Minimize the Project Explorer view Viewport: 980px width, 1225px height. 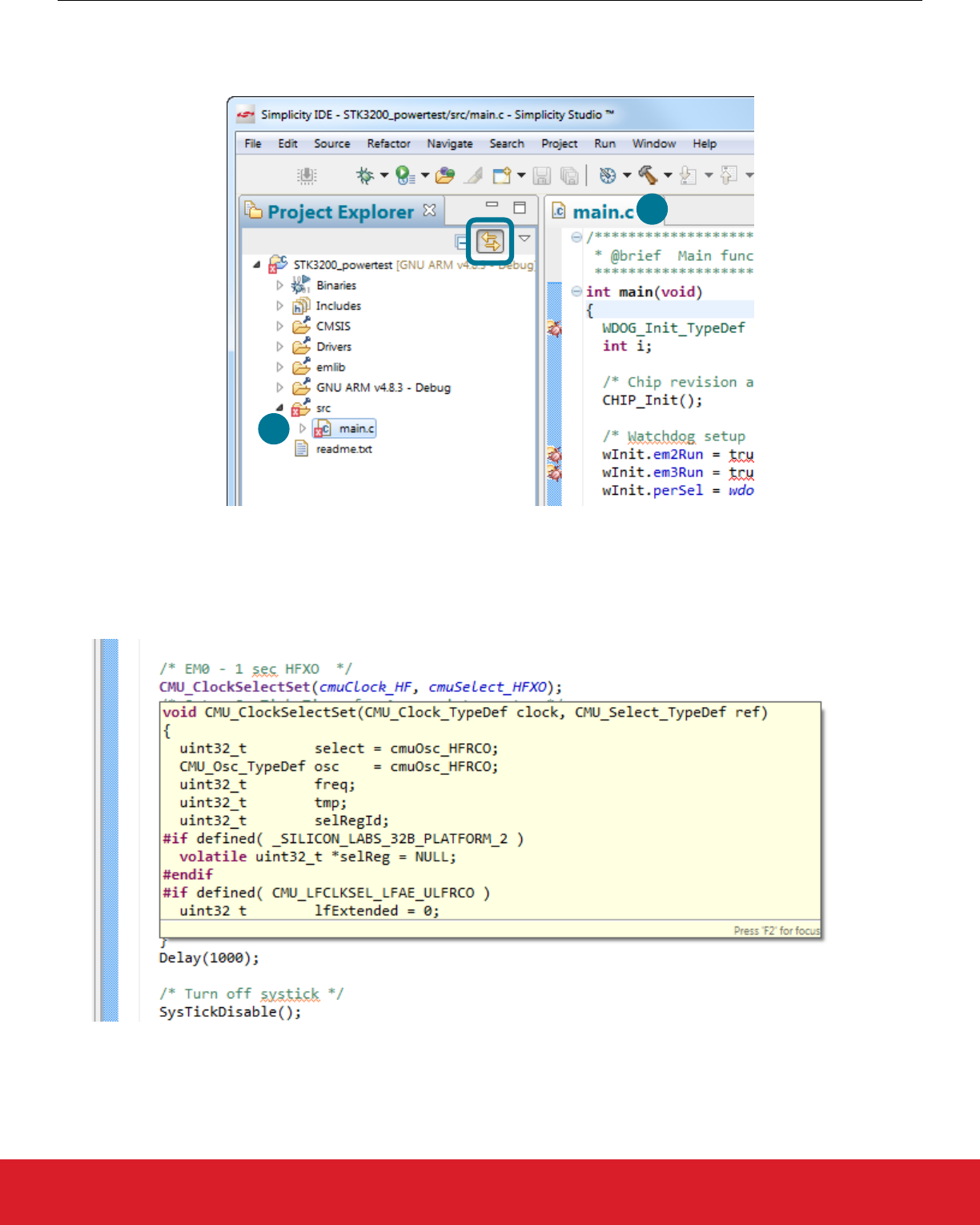point(492,205)
